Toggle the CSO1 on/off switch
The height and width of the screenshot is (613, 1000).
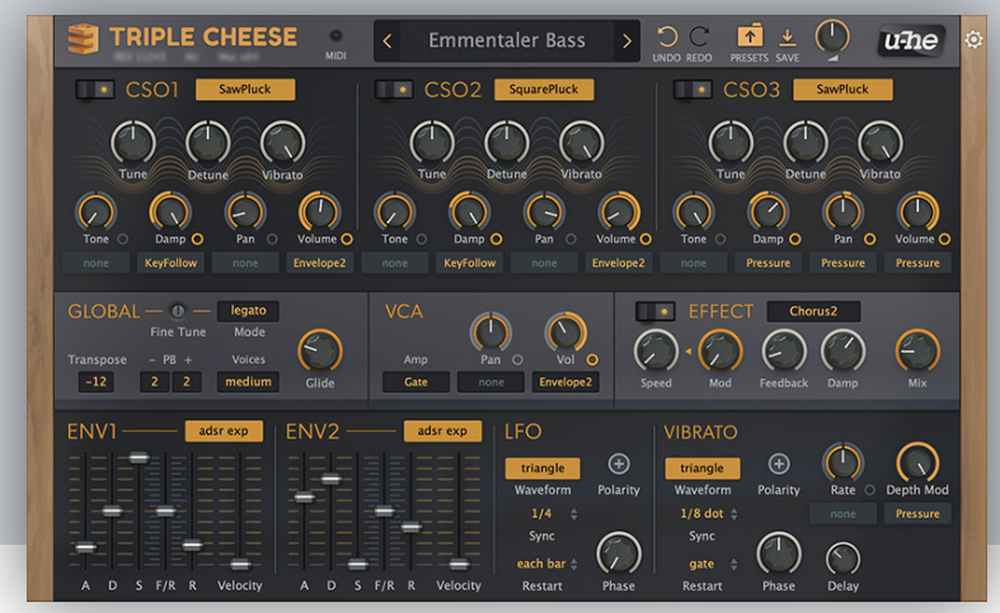click(x=95, y=90)
